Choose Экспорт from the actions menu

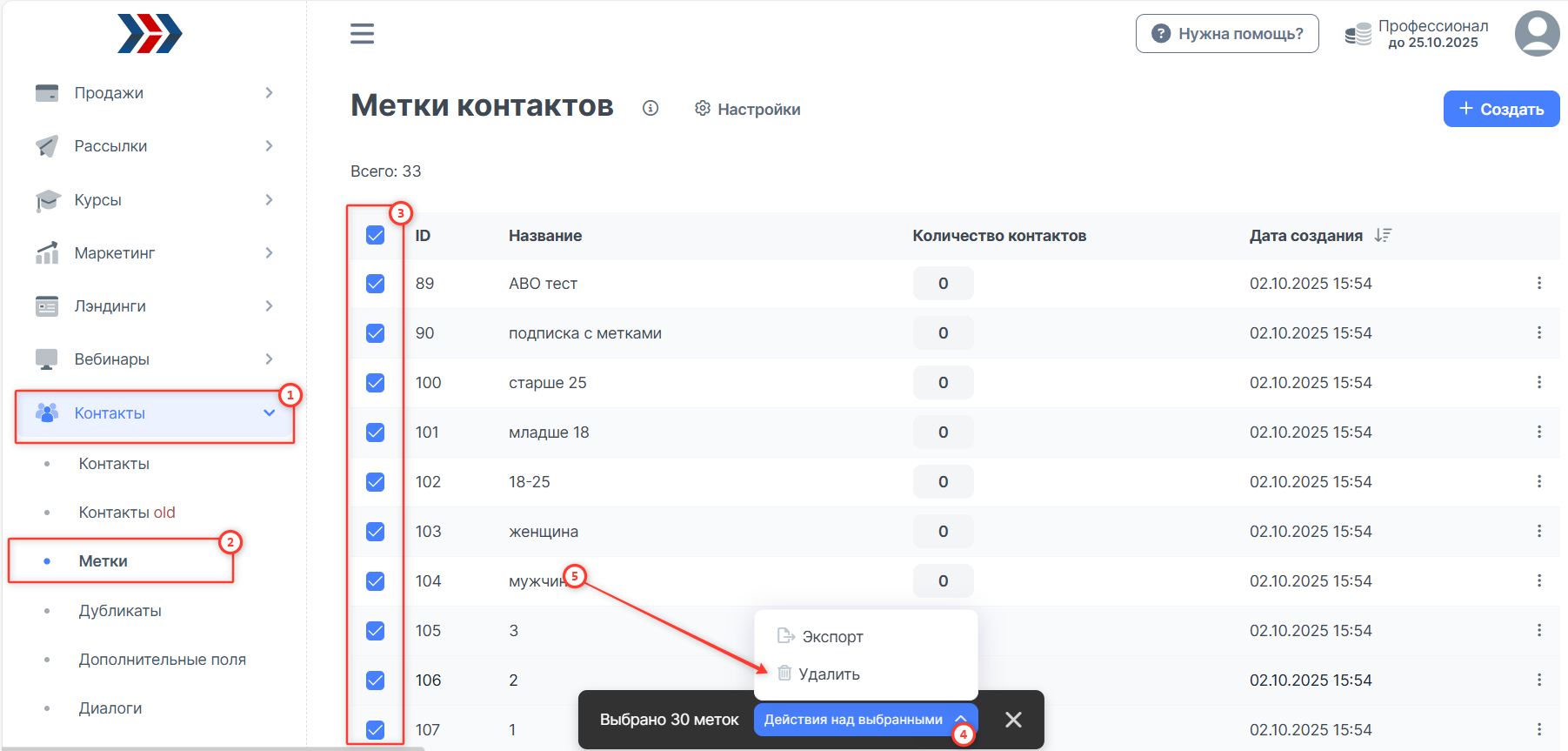pos(831,637)
